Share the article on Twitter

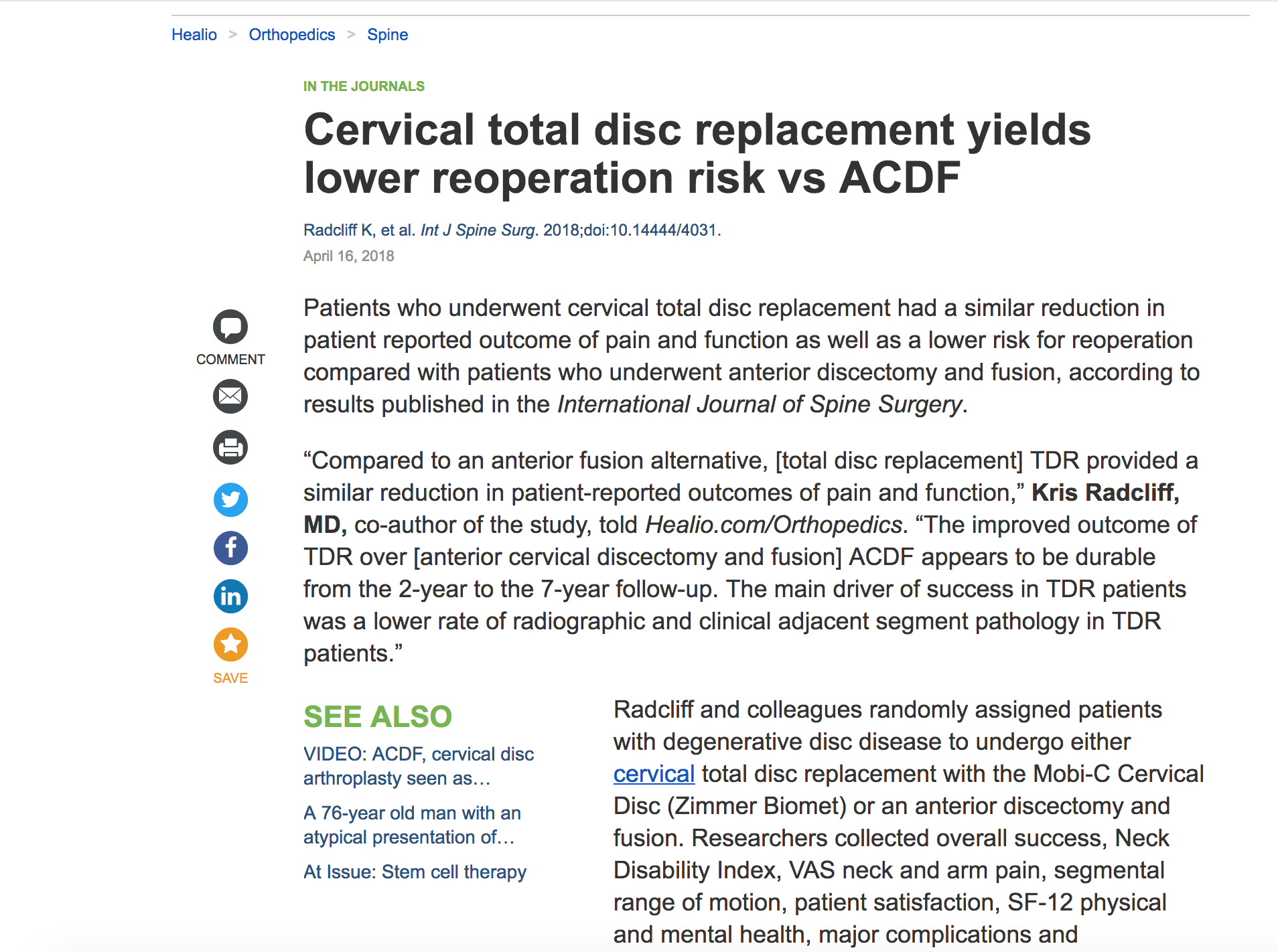click(x=230, y=499)
